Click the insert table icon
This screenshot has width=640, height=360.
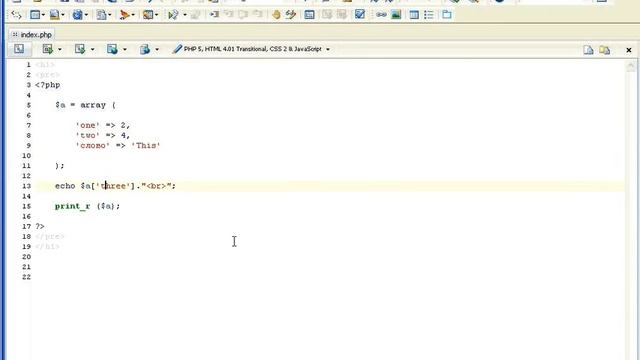click(x=414, y=15)
